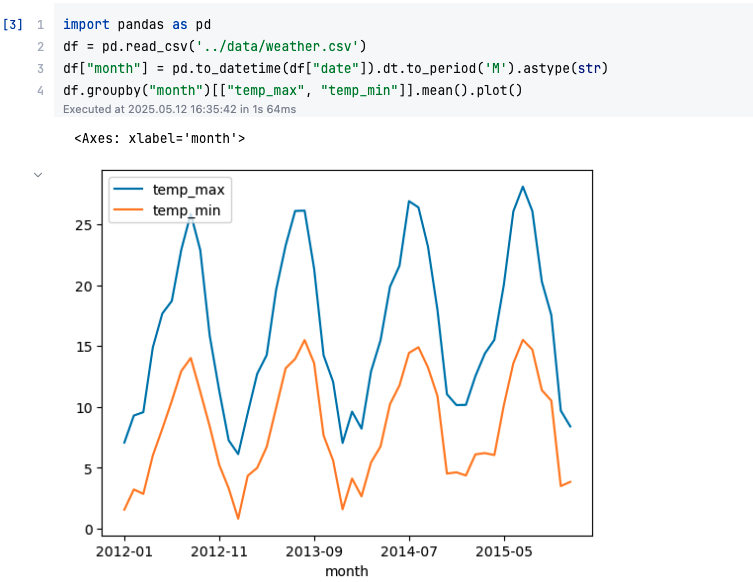The height and width of the screenshot is (582, 753).
Task: Click the Axes xlabel='month' output text
Action: point(159,139)
